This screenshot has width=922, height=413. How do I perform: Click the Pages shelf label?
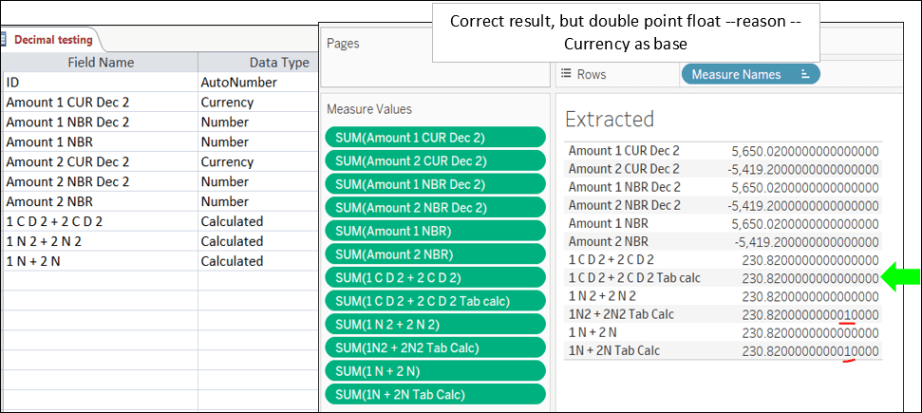click(343, 43)
